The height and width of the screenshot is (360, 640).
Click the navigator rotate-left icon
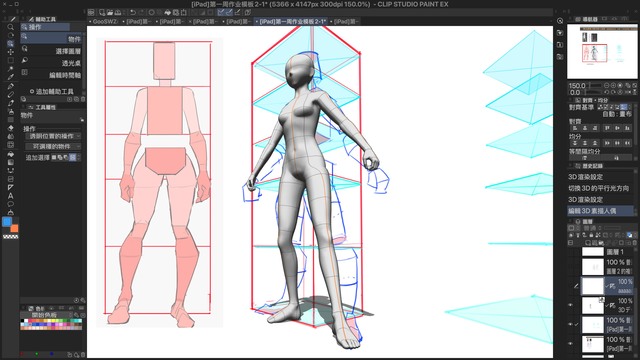pos(607,92)
